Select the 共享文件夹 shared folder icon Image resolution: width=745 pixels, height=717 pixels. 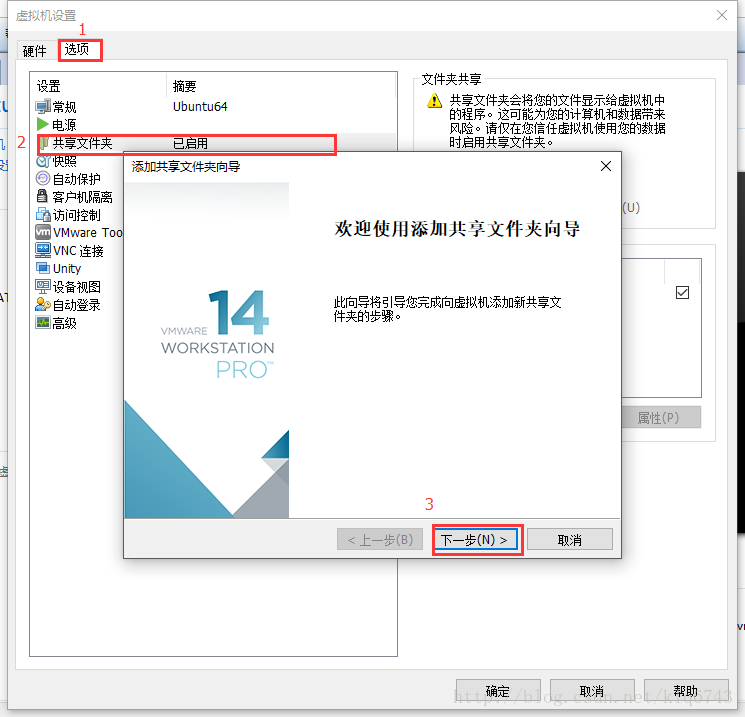click(x=44, y=144)
